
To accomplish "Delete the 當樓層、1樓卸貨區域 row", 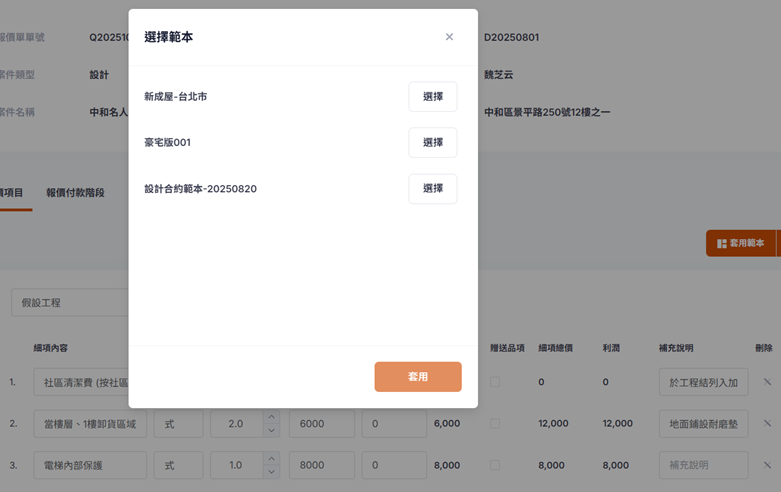I will coord(767,424).
